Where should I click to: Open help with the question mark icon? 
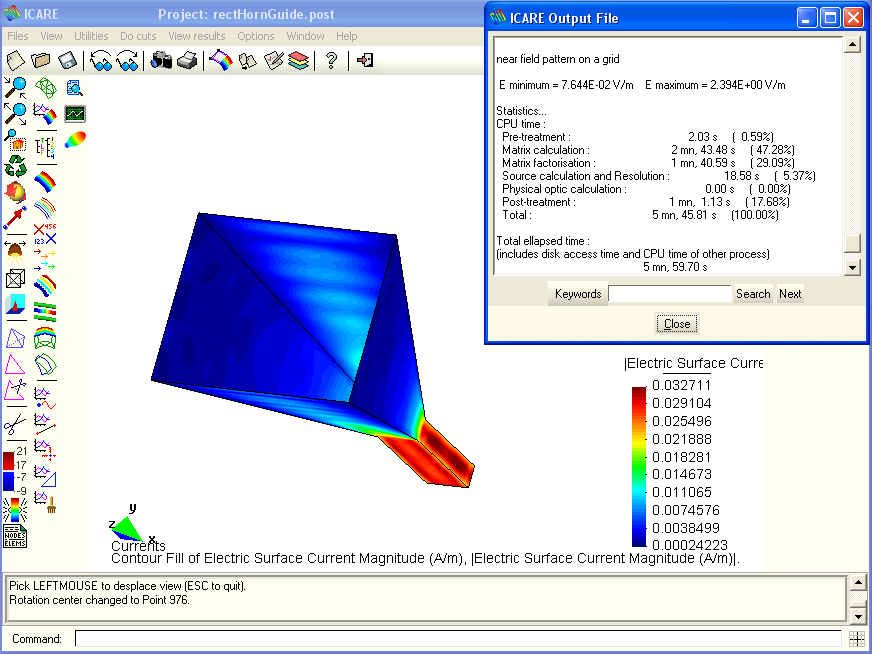tap(331, 60)
